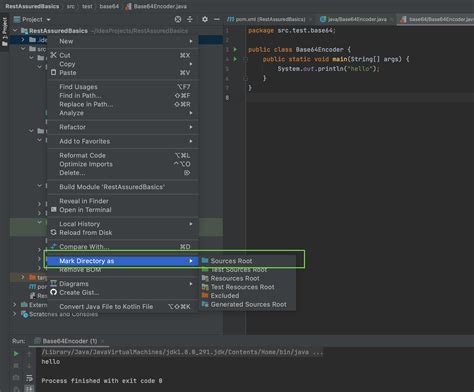Expand External Libraries chevron
474x392 pixels.
tap(15, 304)
